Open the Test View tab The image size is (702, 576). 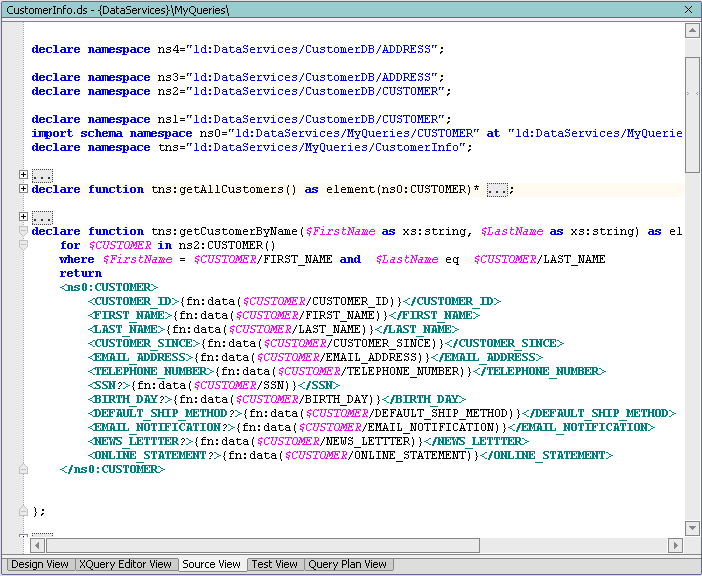[274, 564]
